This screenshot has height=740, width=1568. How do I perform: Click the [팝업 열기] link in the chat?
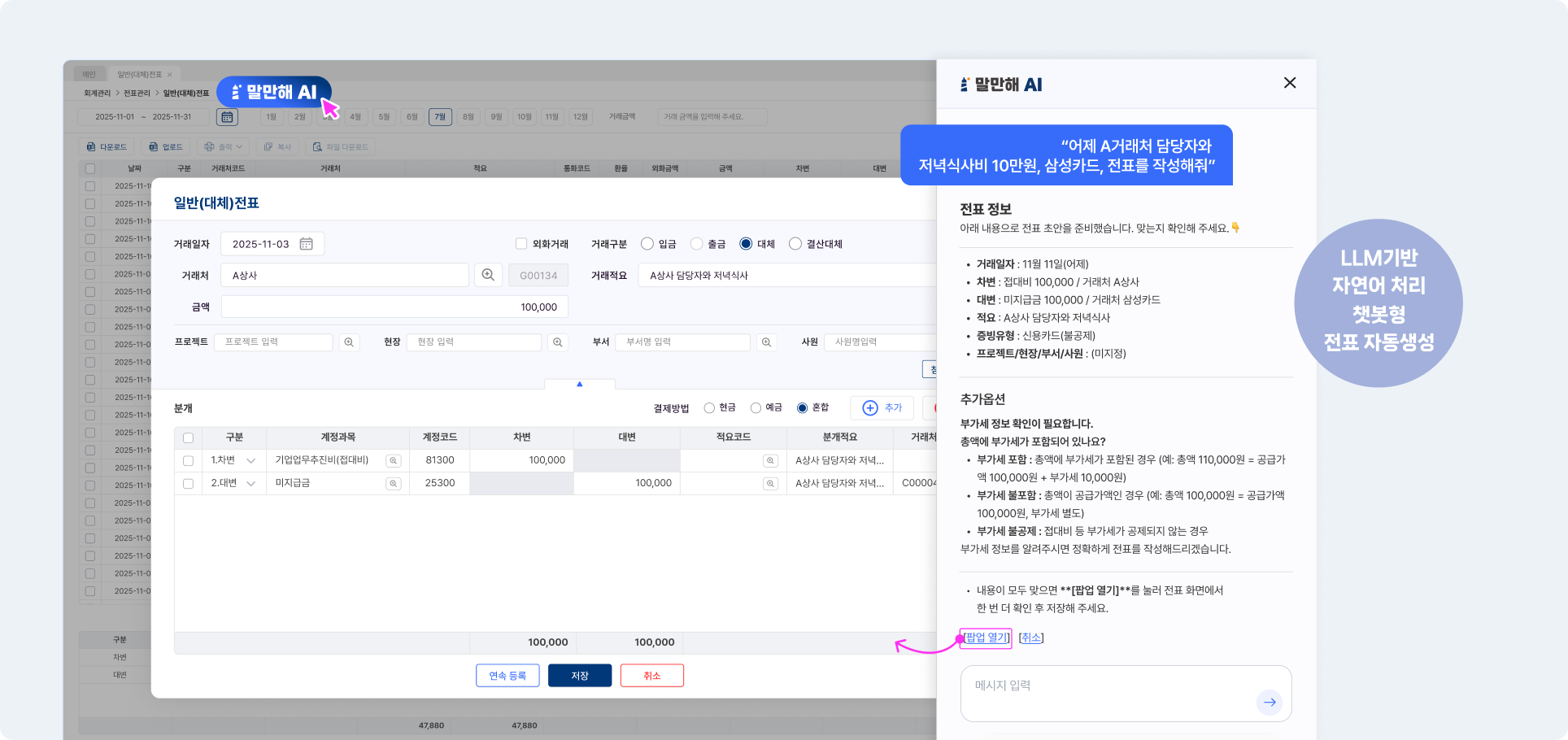986,638
